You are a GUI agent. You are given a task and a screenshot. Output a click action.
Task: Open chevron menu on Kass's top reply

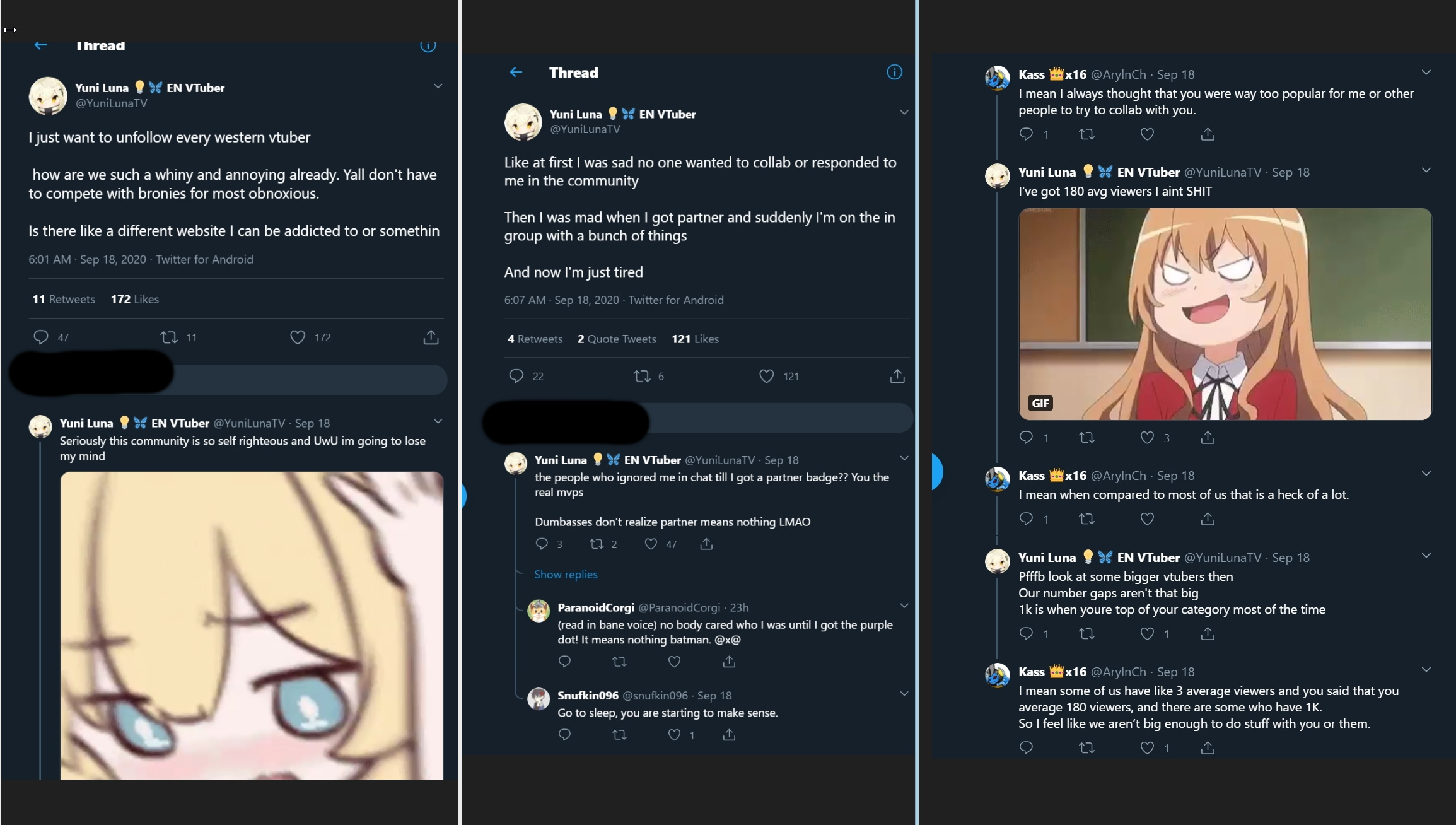click(x=1426, y=73)
